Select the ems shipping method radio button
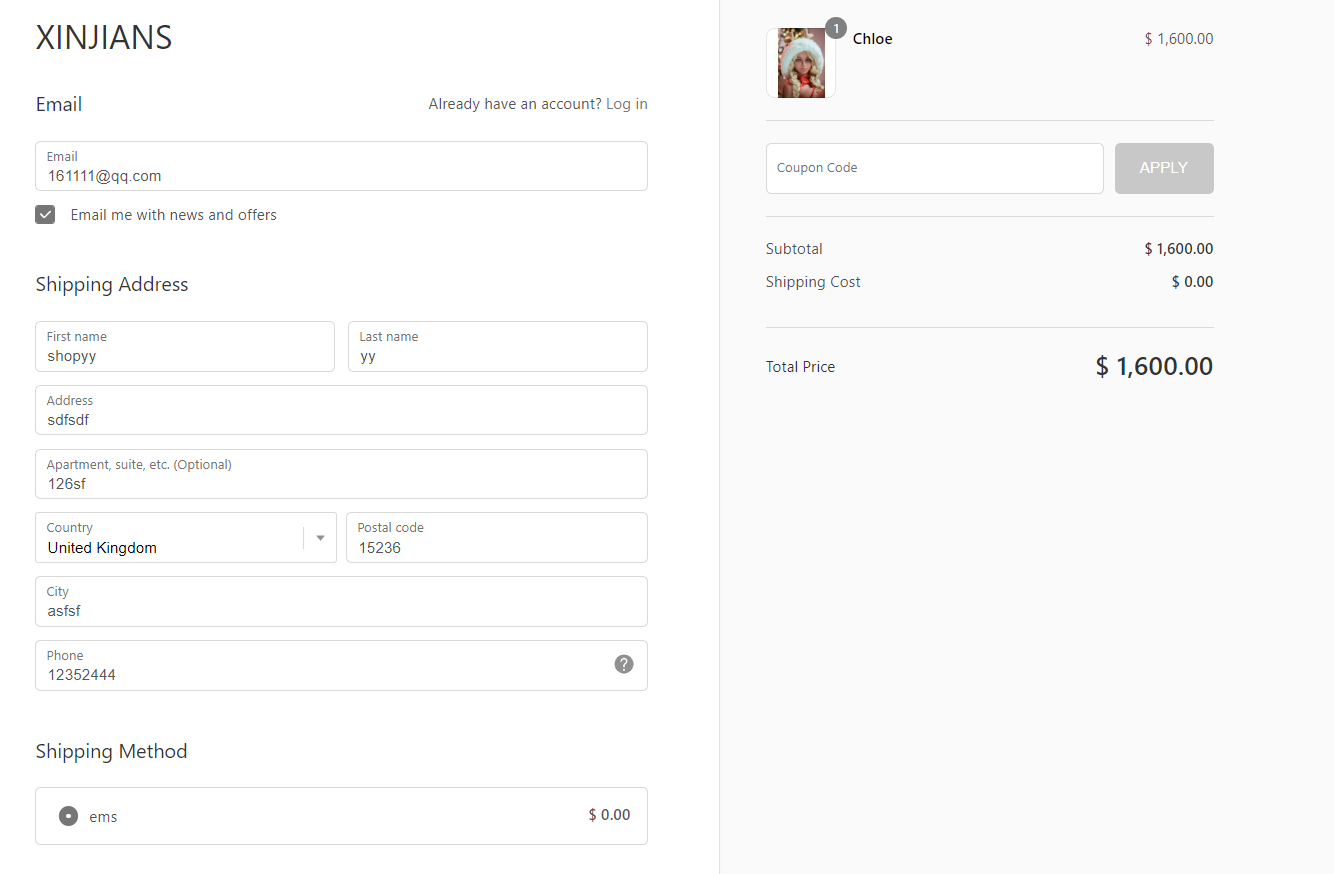Image resolution: width=1334 pixels, height=874 pixels. [68, 816]
